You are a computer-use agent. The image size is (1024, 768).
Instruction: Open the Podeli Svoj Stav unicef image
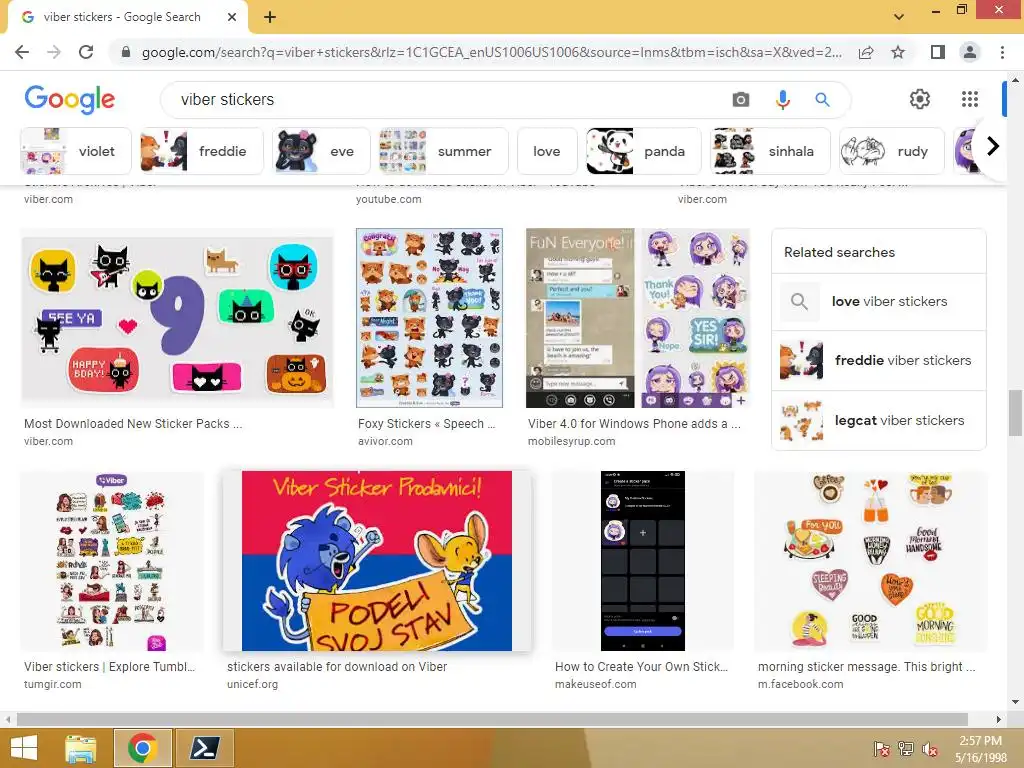[377, 561]
